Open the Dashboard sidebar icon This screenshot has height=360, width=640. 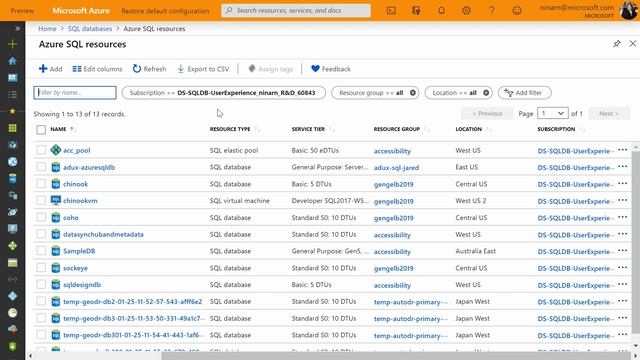point(13,78)
